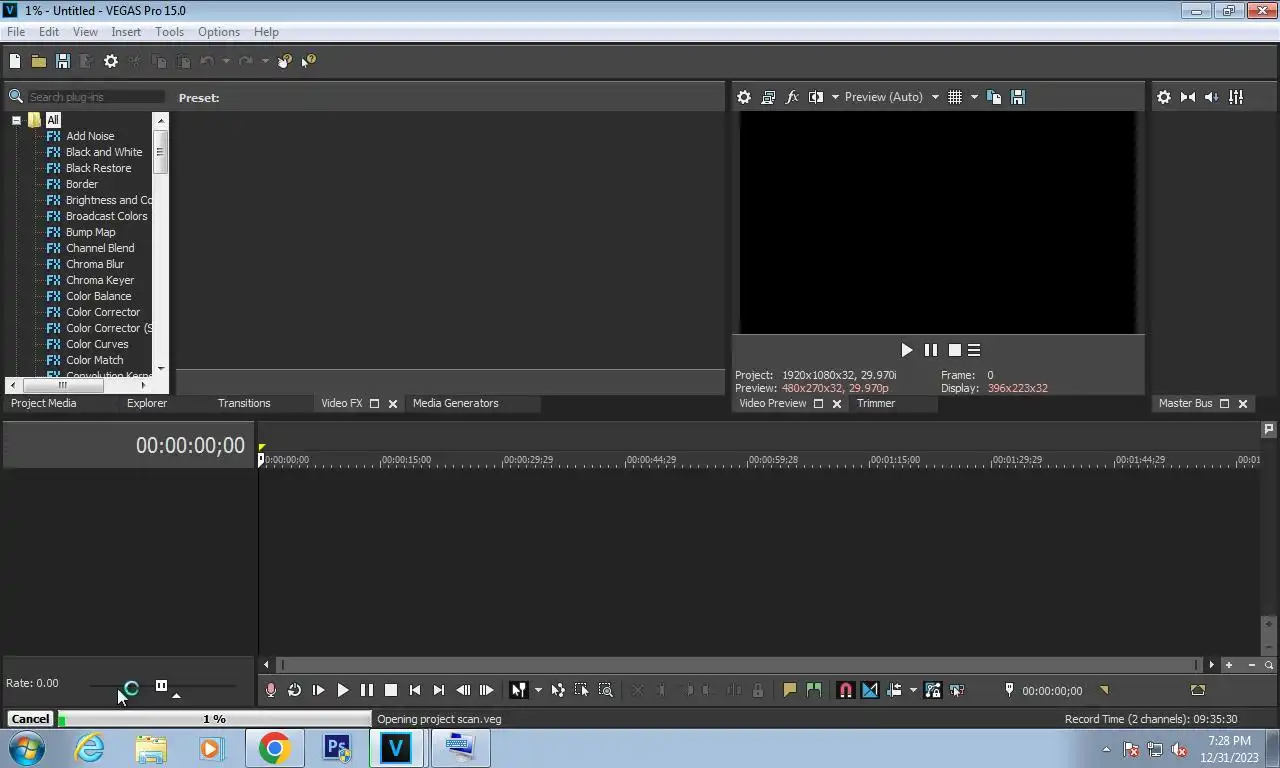Image resolution: width=1280 pixels, height=768 pixels.
Task: Insert a Marker with the flag icon
Action: pyautogui.click(x=790, y=690)
